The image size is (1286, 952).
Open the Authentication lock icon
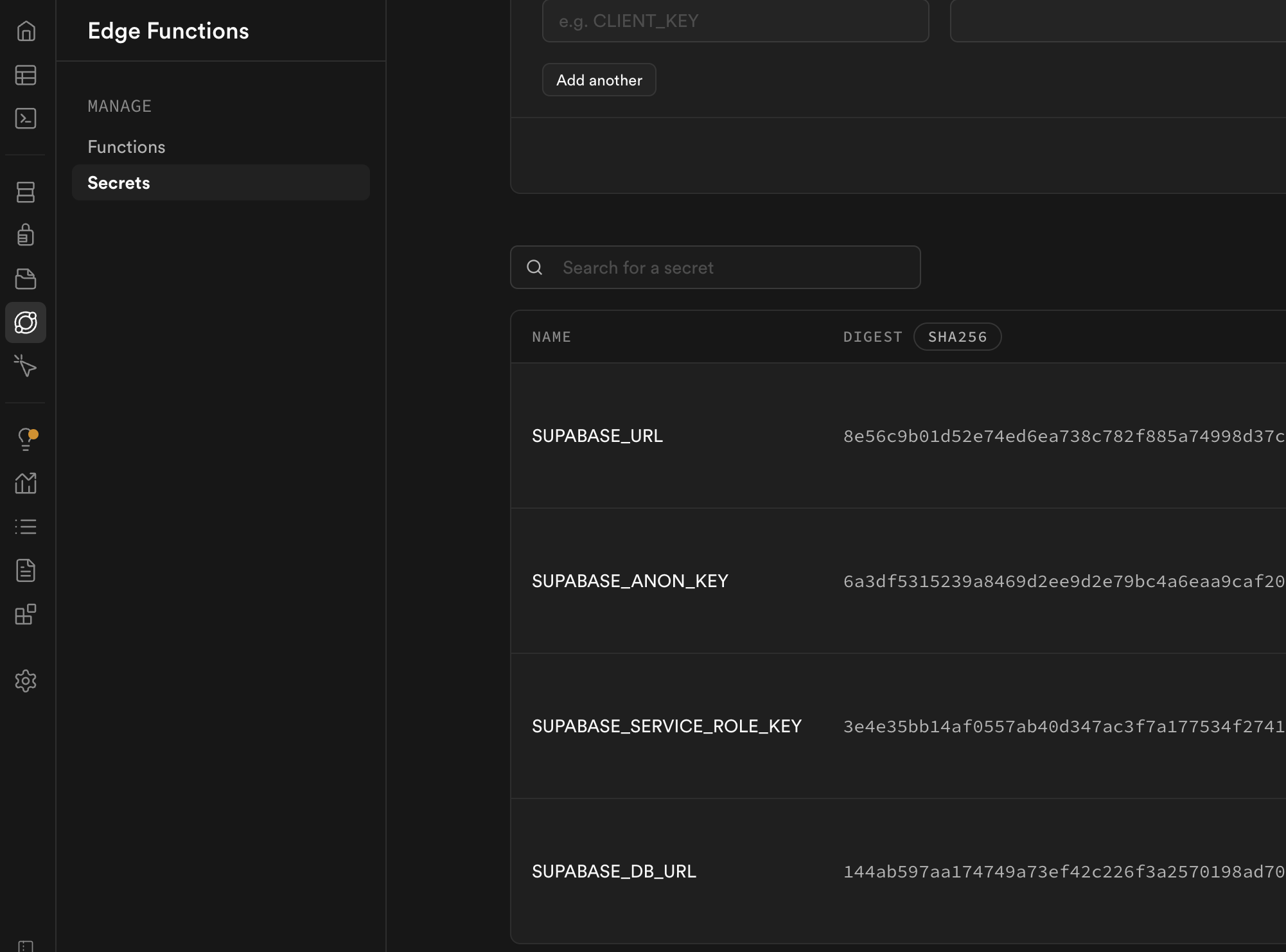(x=26, y=235)
